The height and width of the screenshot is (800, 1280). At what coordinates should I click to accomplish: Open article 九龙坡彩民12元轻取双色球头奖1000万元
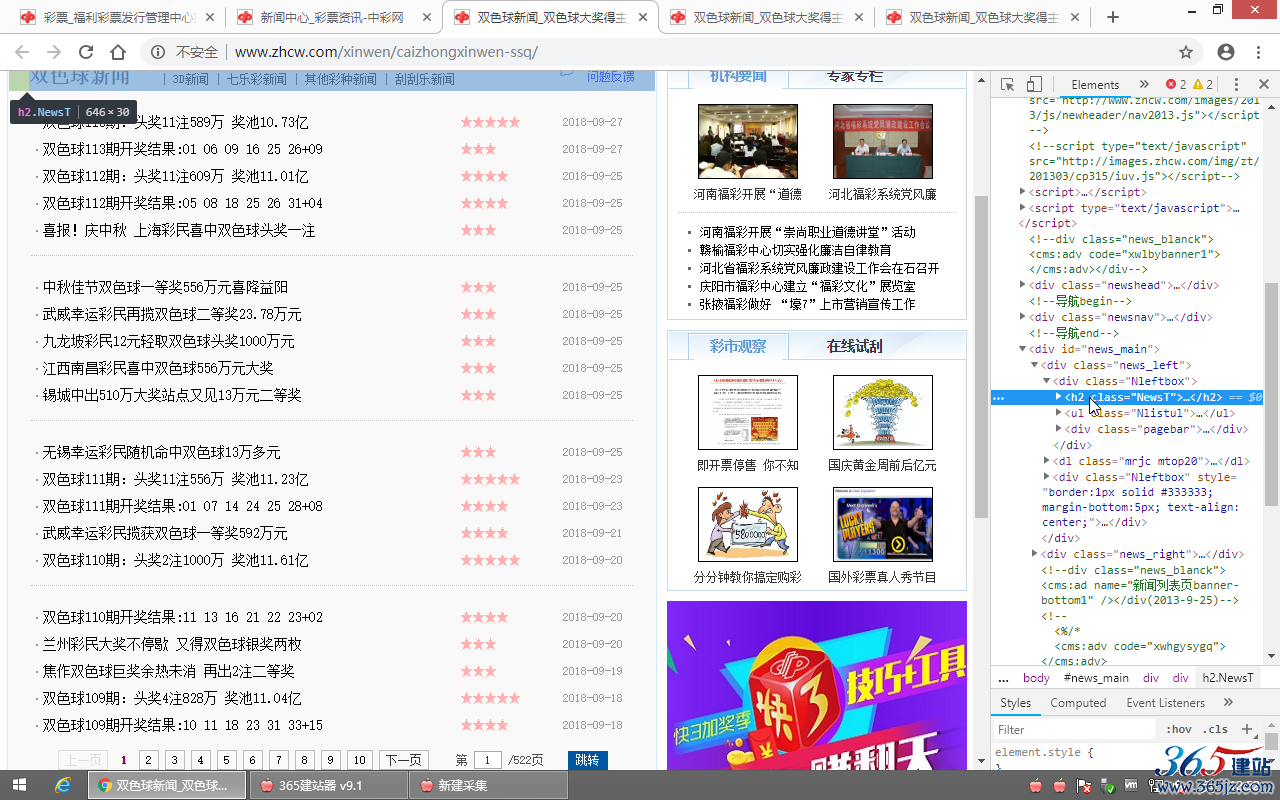click(168, 341)
